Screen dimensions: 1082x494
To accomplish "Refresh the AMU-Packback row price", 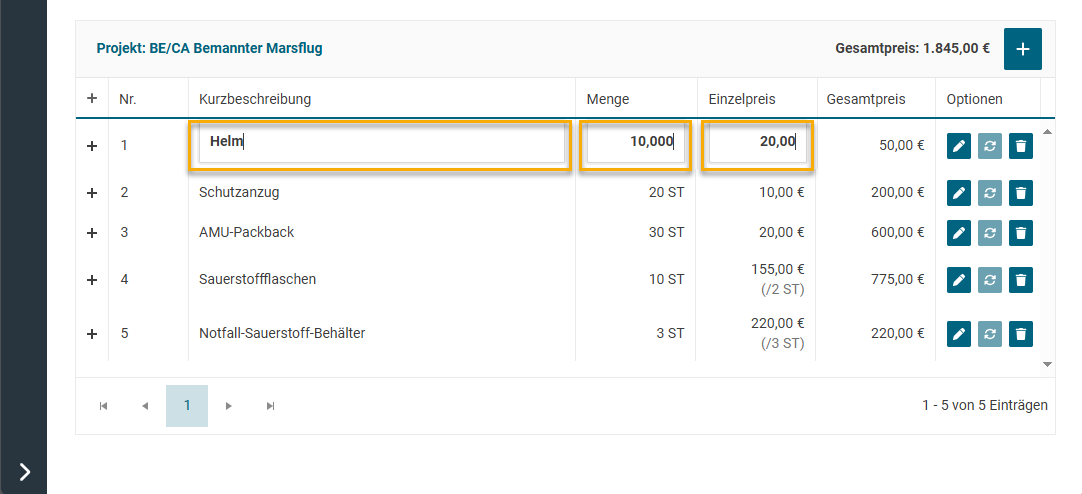I will click(x=989, y=233).
